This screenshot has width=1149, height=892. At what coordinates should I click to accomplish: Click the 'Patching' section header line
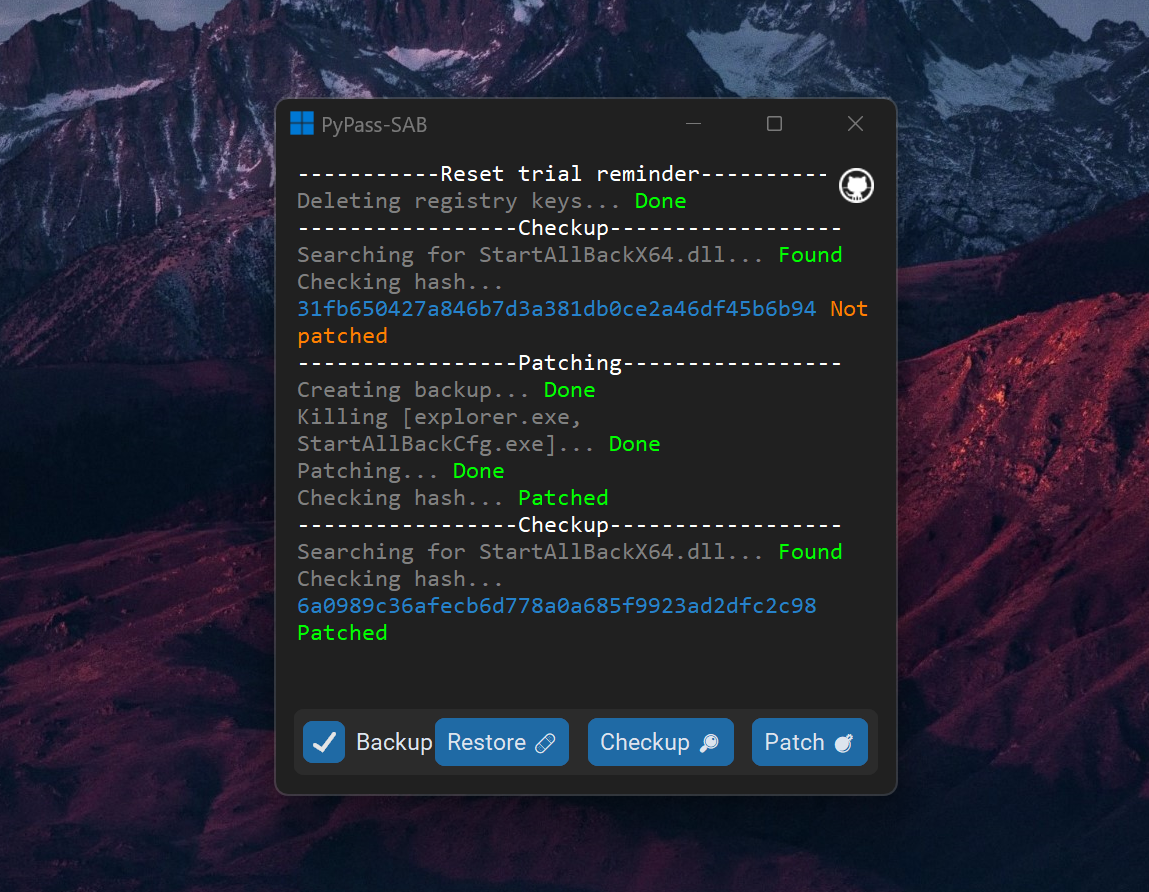[x=569, y=363]
